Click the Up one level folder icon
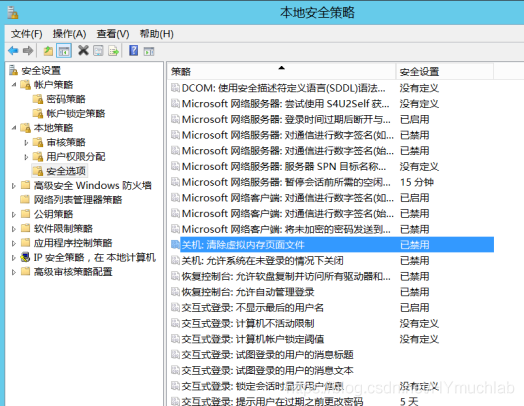This screenshot has height=406, width=524. 48,51
